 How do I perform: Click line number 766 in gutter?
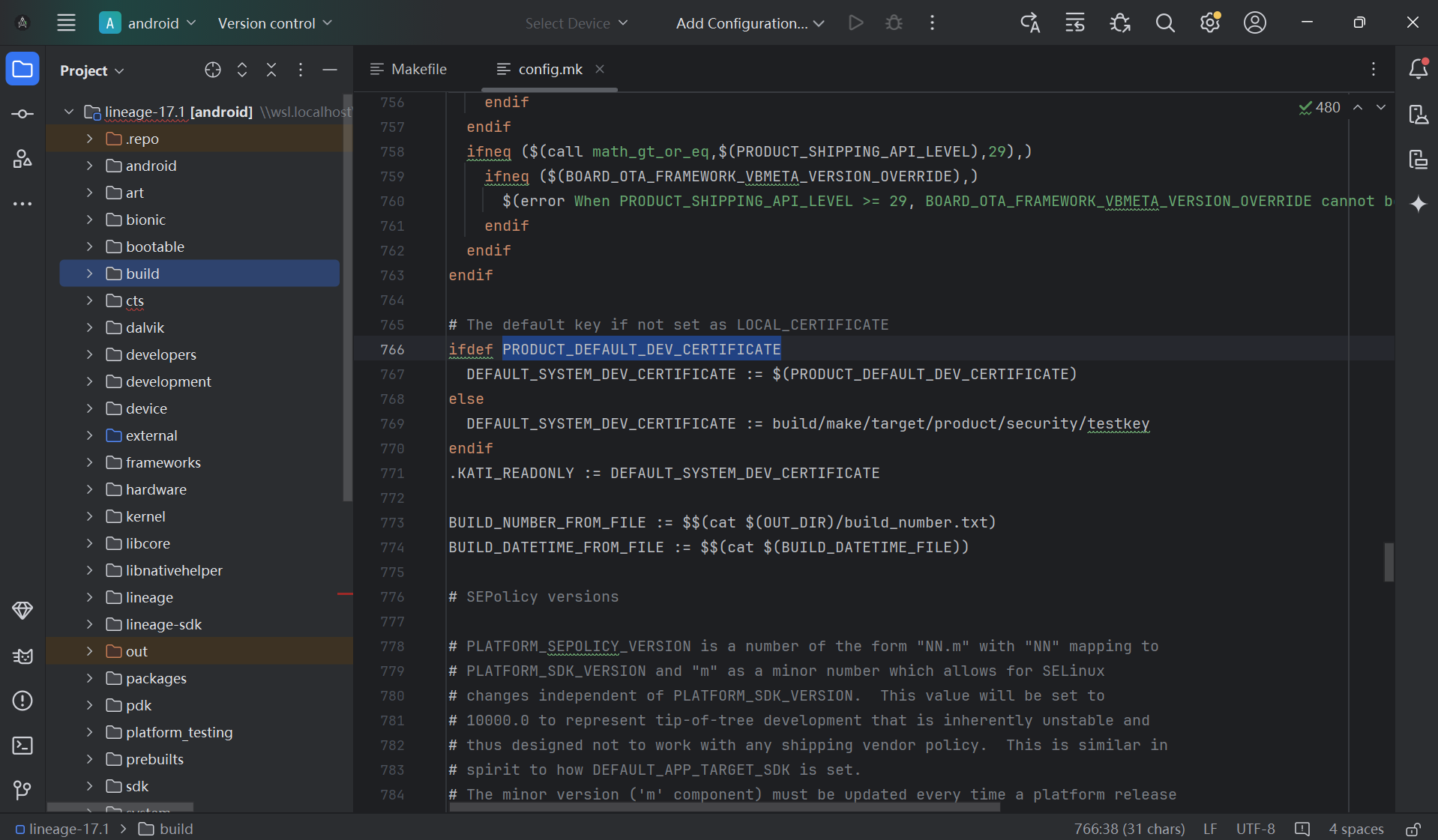[392, 349]
